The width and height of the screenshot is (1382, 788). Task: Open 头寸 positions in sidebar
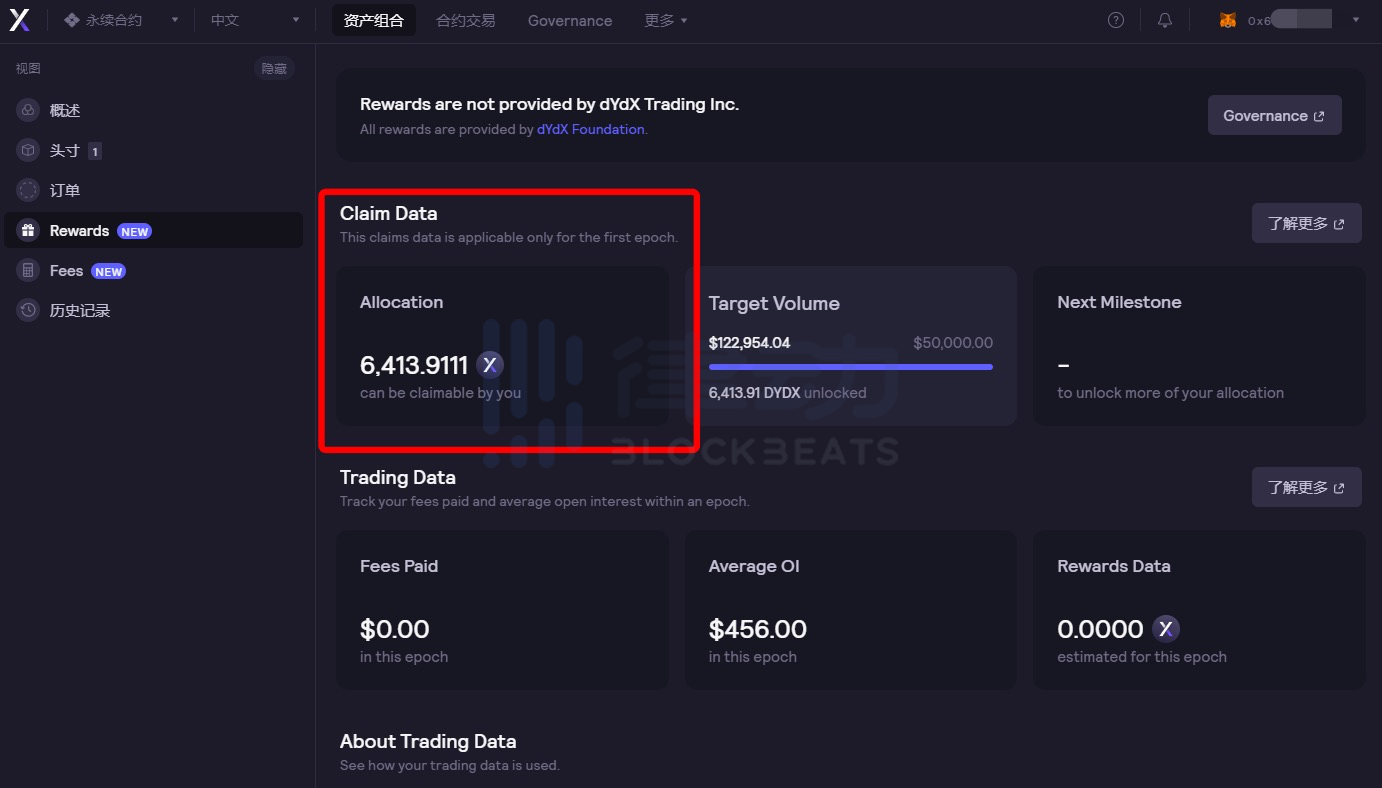pyautogui.click(x=154, y=150)
